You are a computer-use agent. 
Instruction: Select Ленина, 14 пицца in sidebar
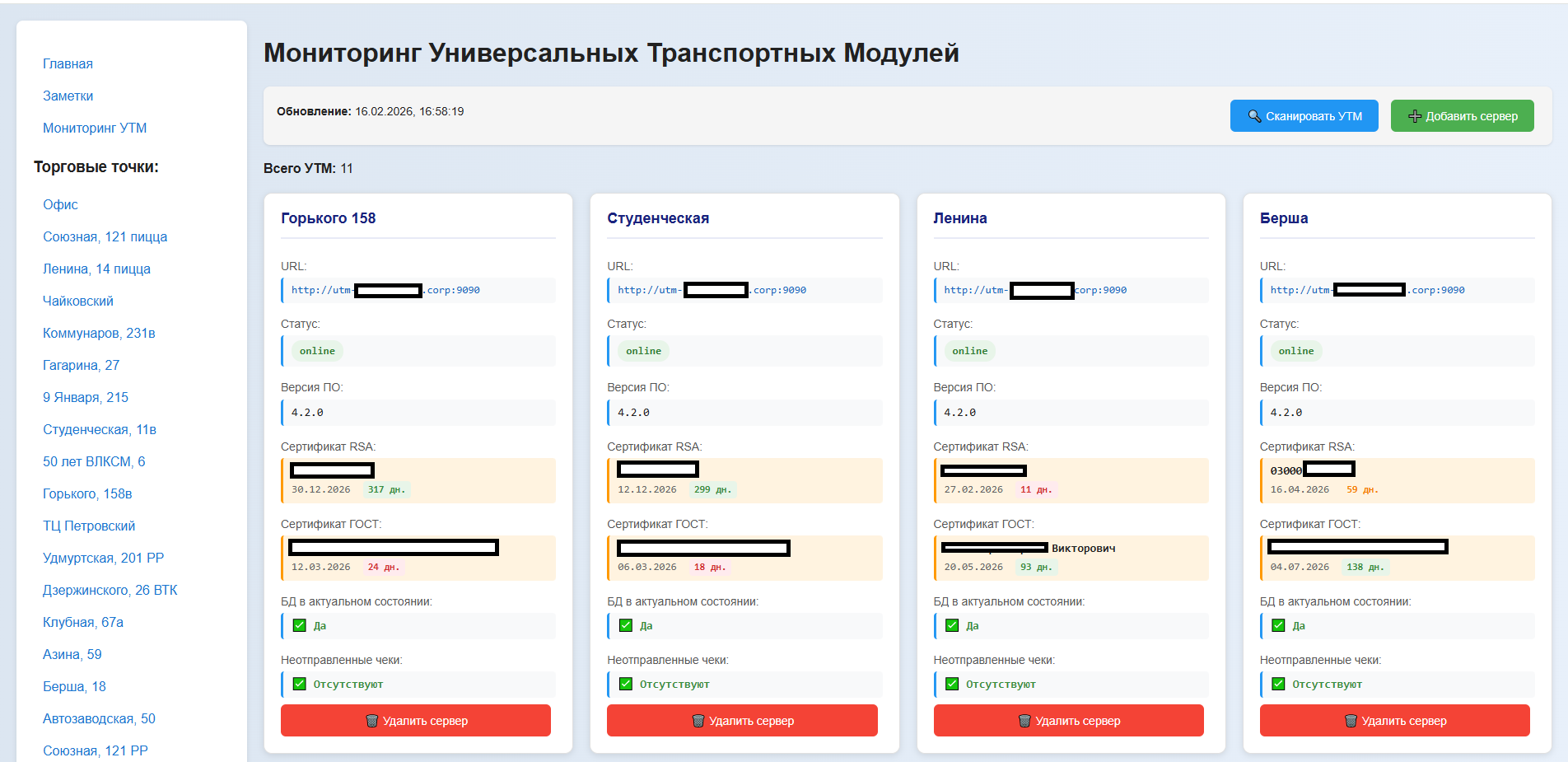pos(96,269)
